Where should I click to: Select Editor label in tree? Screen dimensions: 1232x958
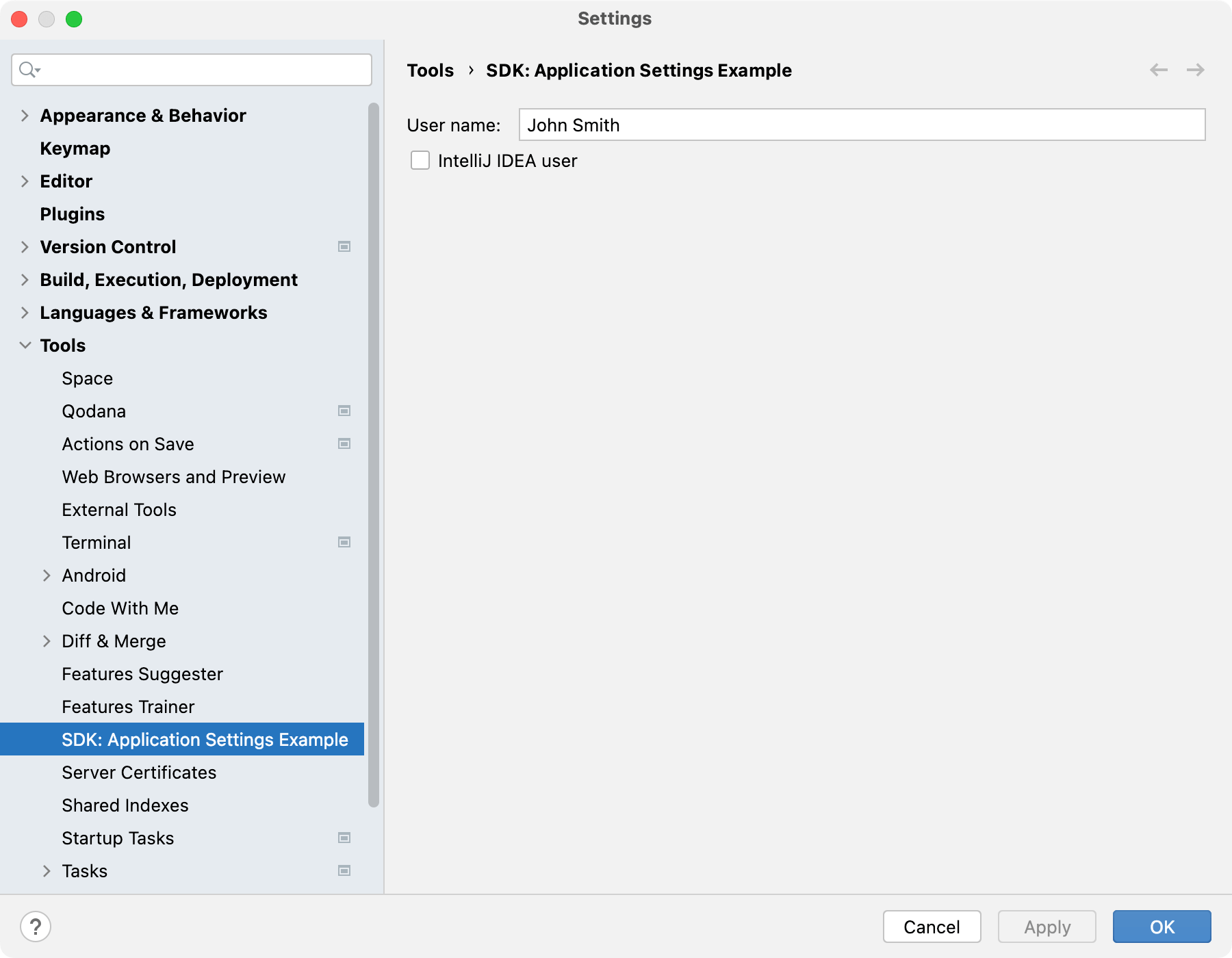point(66,181)
